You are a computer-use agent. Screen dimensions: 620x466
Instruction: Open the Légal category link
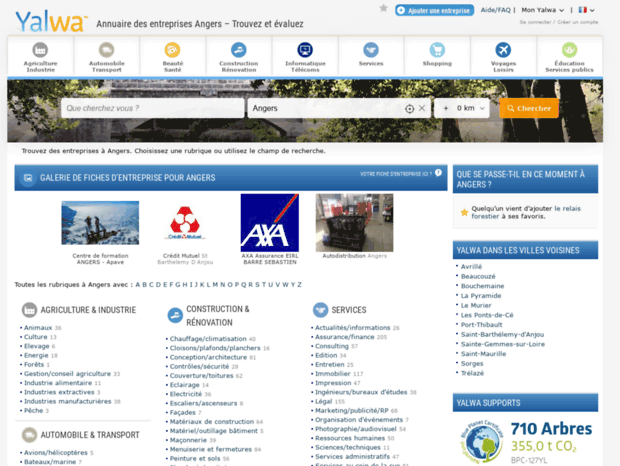[323, 401]
